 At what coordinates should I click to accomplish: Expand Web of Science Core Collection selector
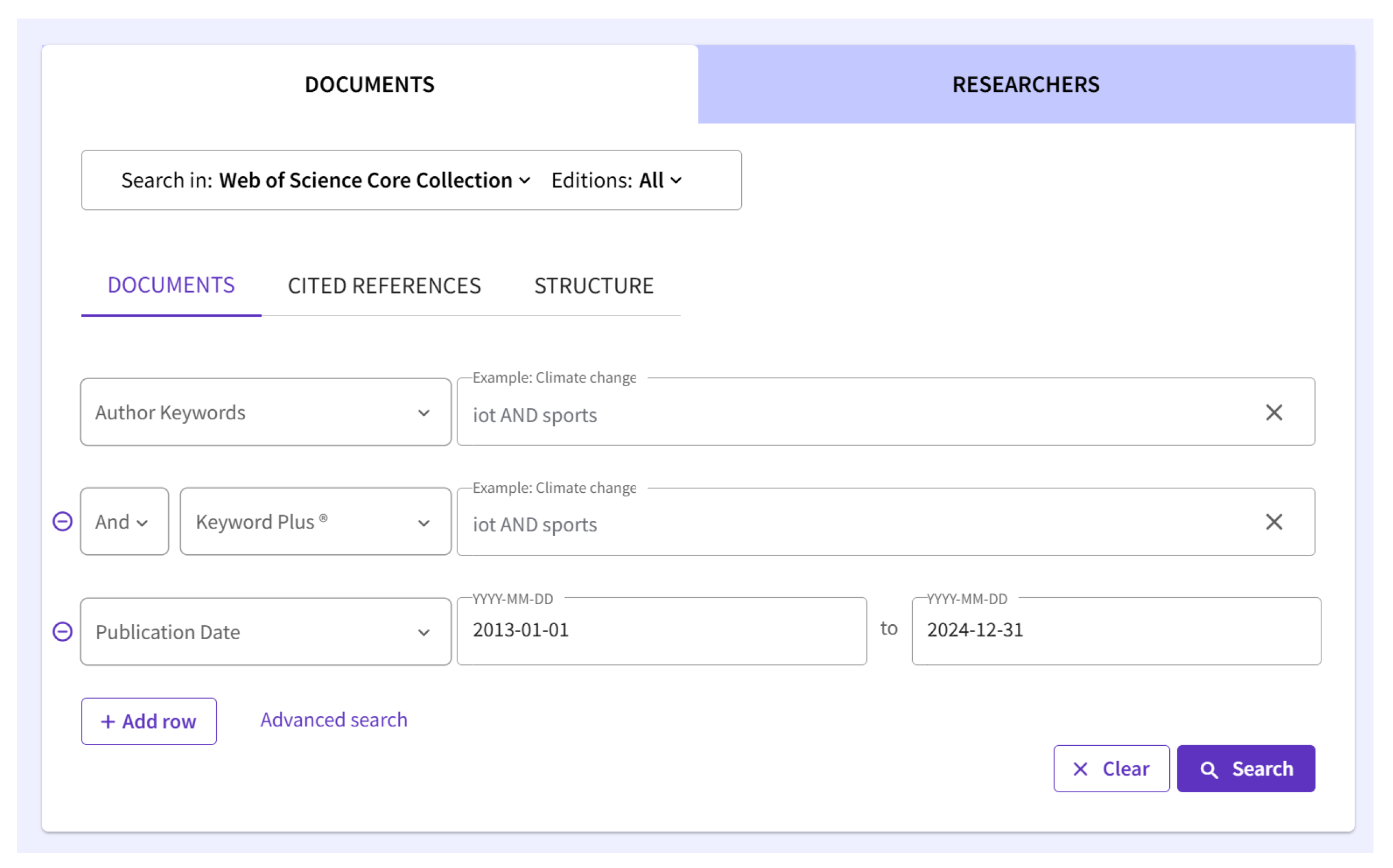coord(374,180)
